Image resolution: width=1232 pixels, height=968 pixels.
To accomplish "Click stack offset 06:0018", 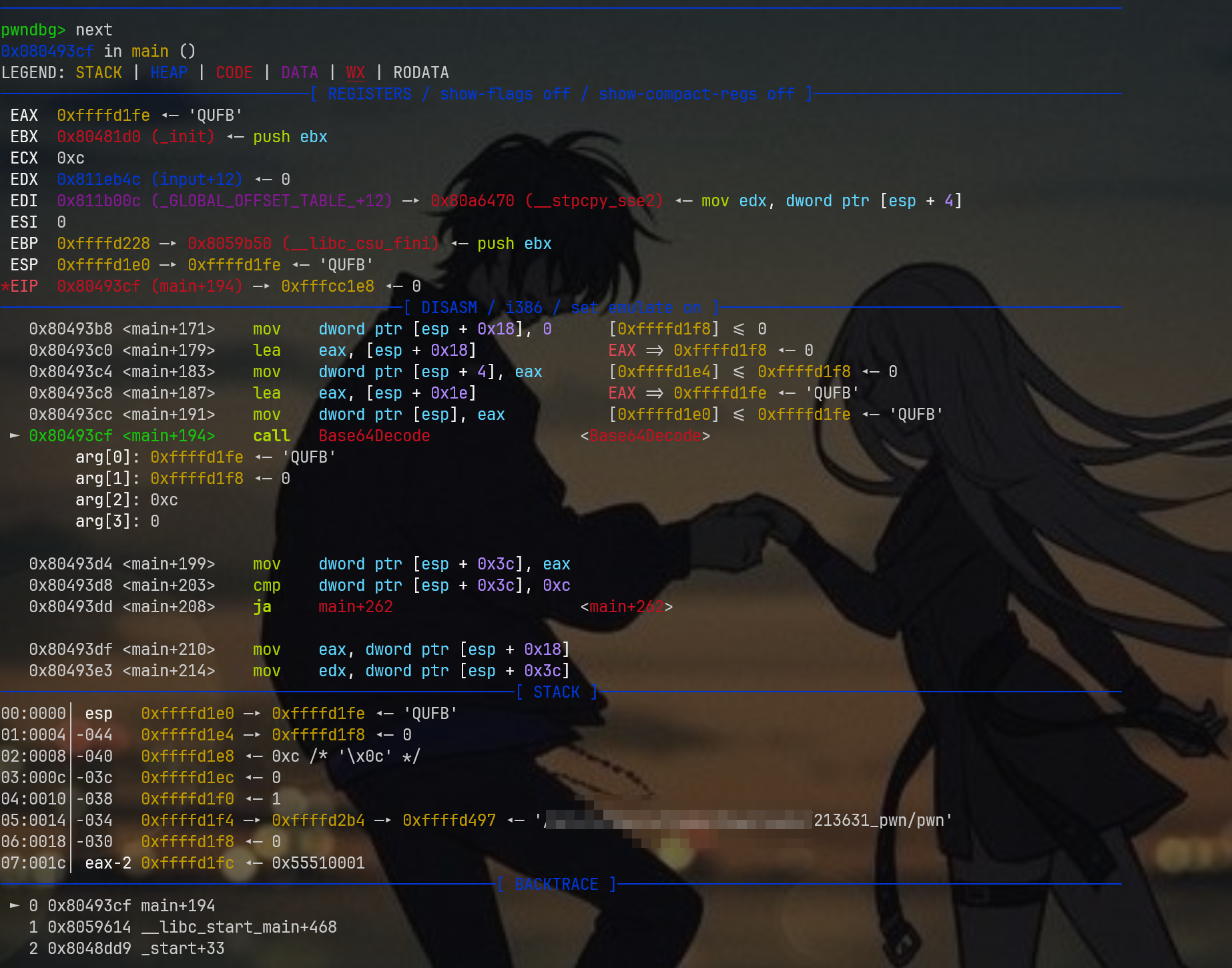I will (33, 842).
